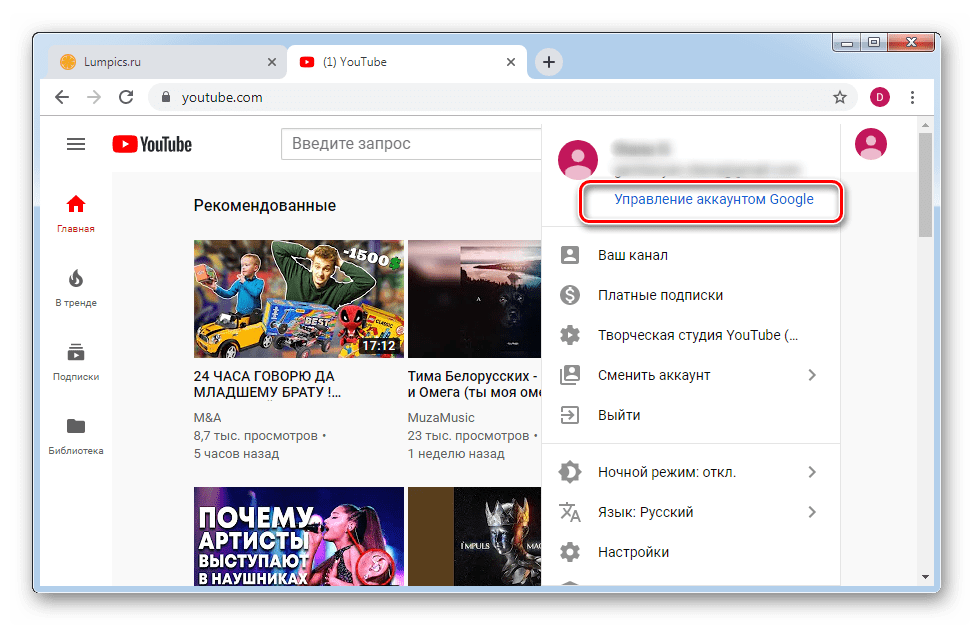Expand the Ночной режим submenu arrow

(812, 472)
